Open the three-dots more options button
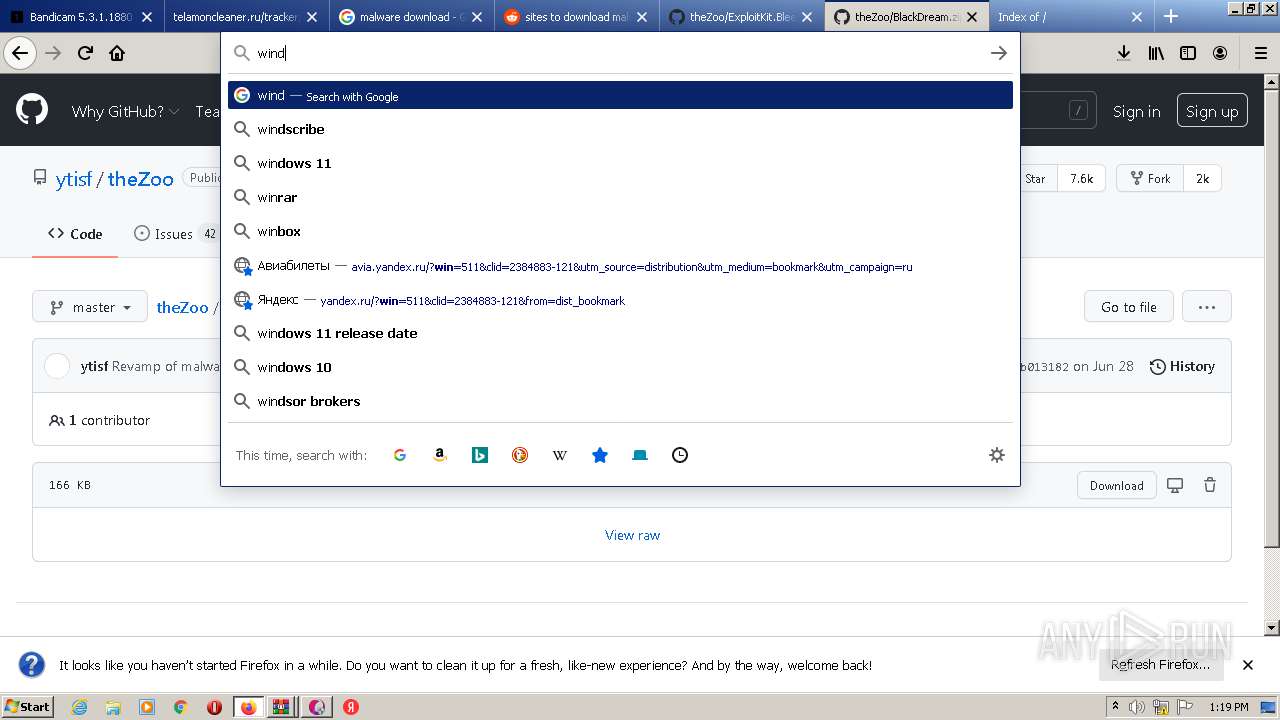Screen dimensions: 1280x720 point(1207,307)
